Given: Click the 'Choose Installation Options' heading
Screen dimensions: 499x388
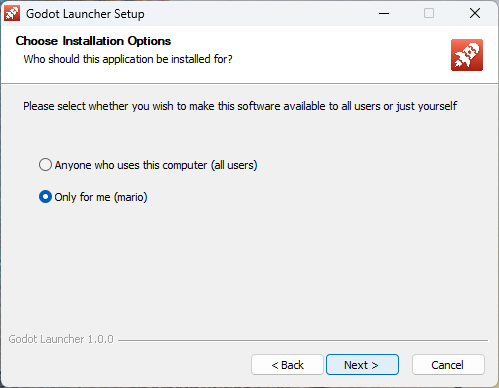Looking at the screenshot, I should click(93, 41).
